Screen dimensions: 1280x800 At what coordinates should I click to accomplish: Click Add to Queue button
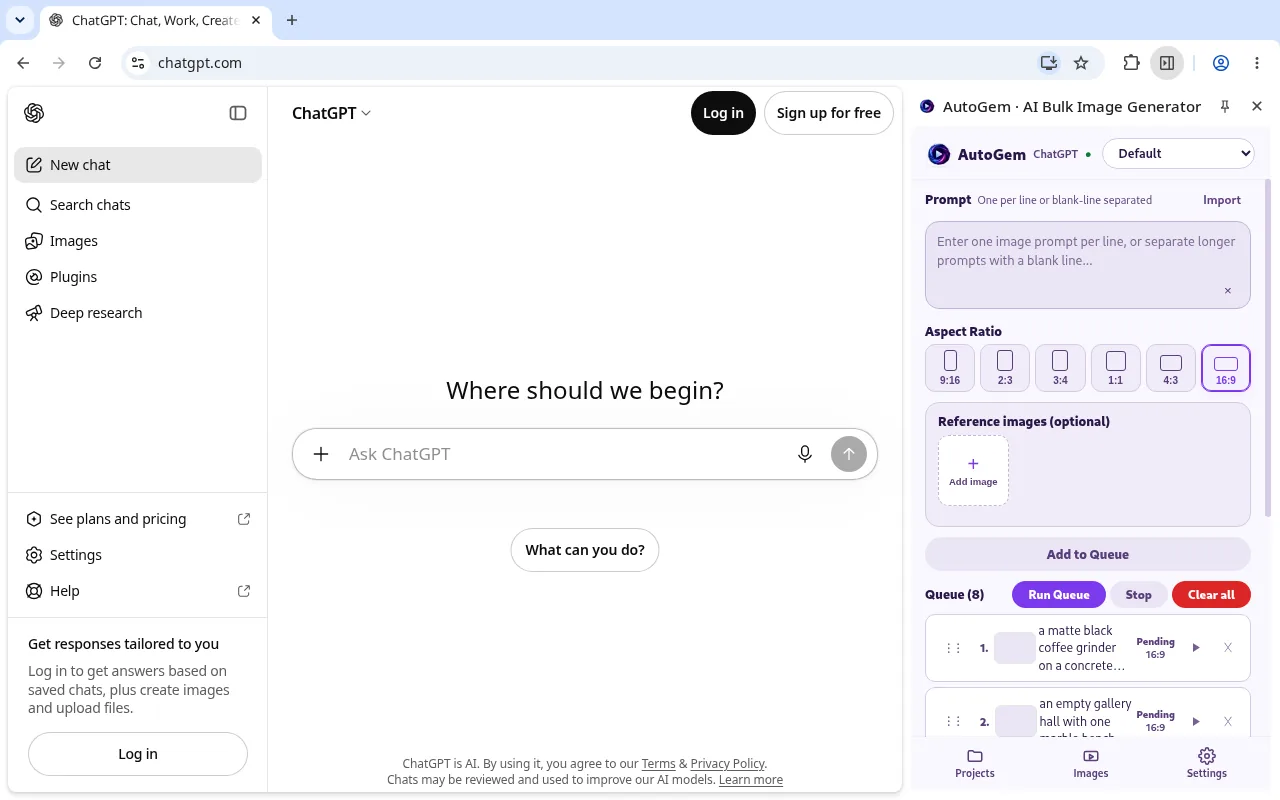pos(1088,554)
